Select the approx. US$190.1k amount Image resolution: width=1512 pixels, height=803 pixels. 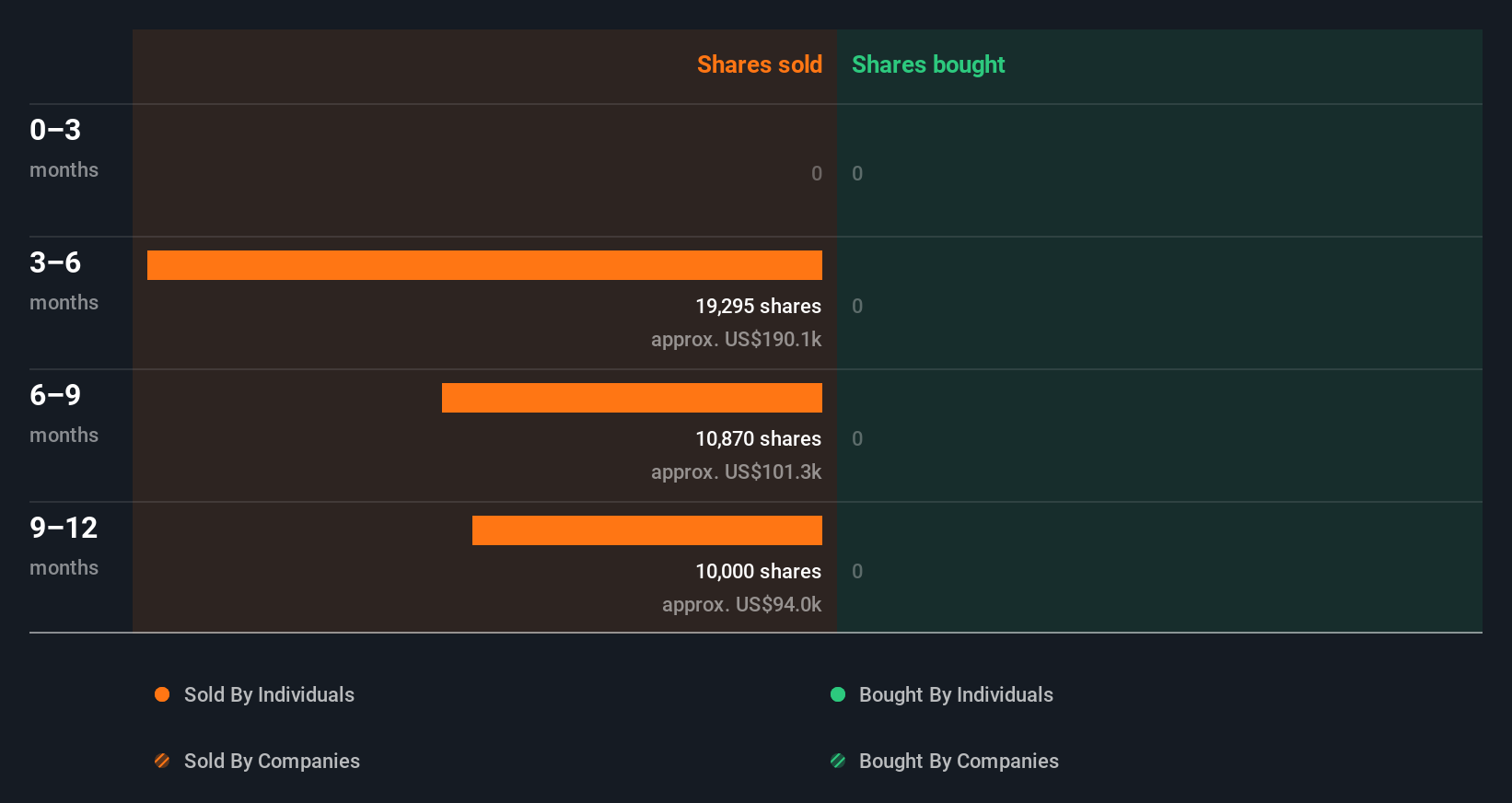736,340
